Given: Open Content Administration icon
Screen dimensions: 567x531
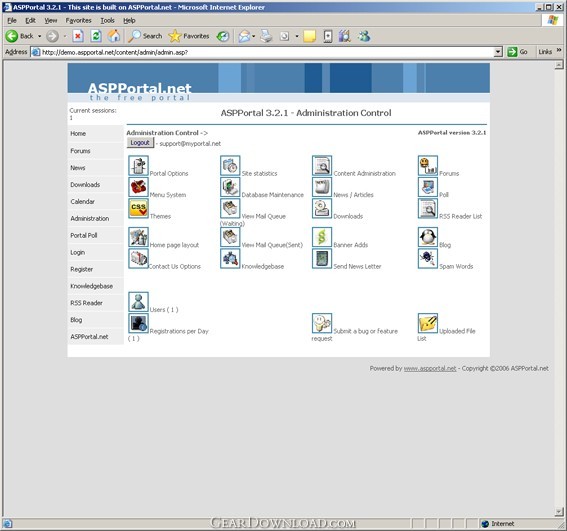Looking at the screenshot, I should [x=322, y=165].
